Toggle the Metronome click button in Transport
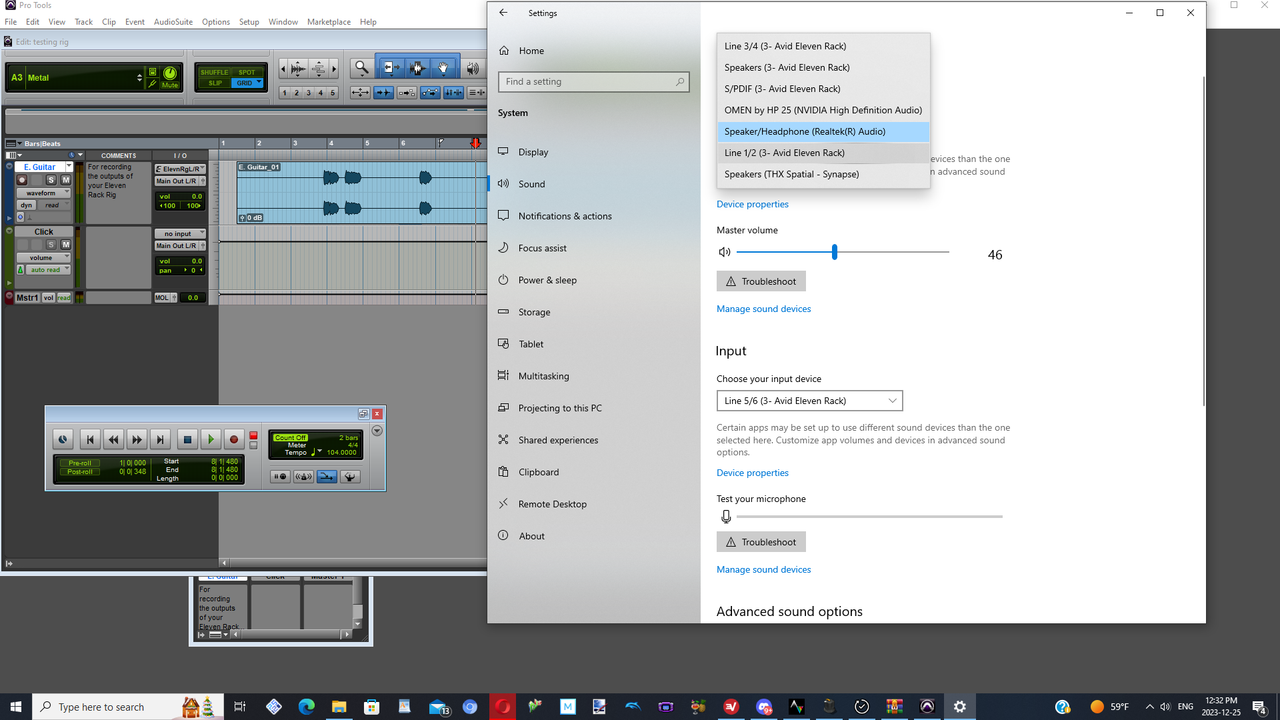This screenshot has height=720, width=1280. point(303,477)
